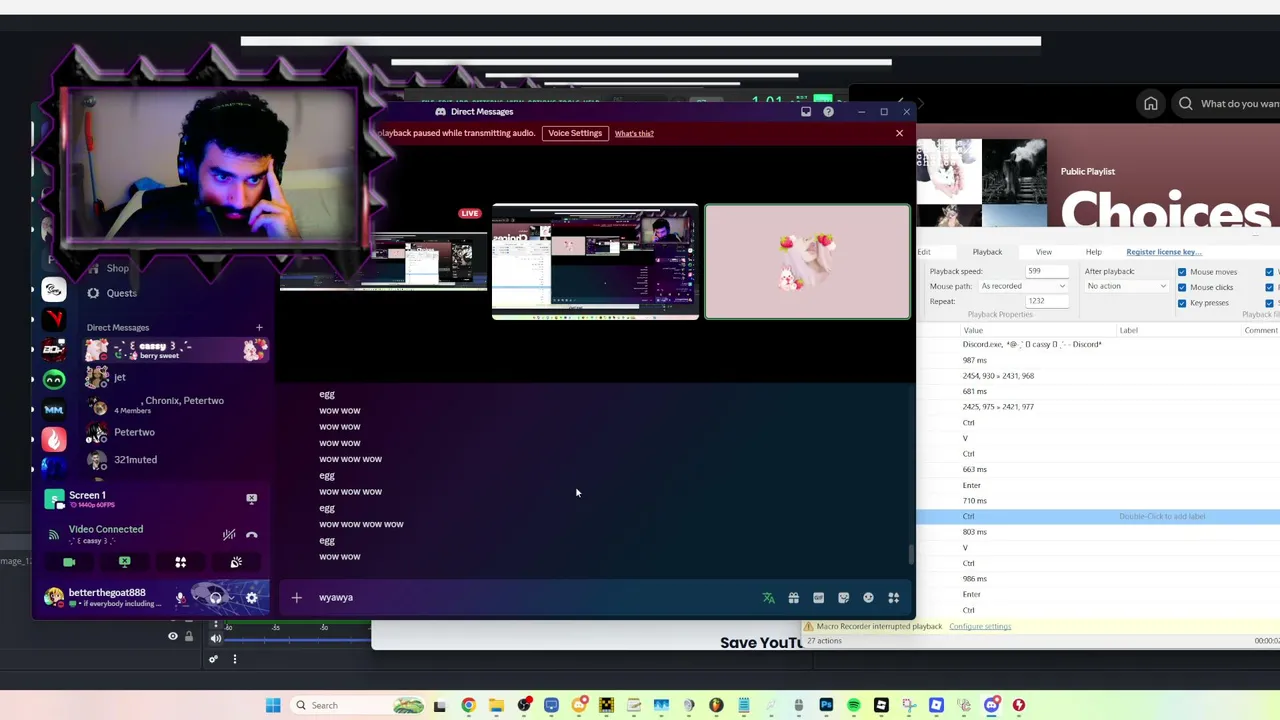
Task: Click Spotify Home button
Action: pyautogui.click(x=1151, y=104)
